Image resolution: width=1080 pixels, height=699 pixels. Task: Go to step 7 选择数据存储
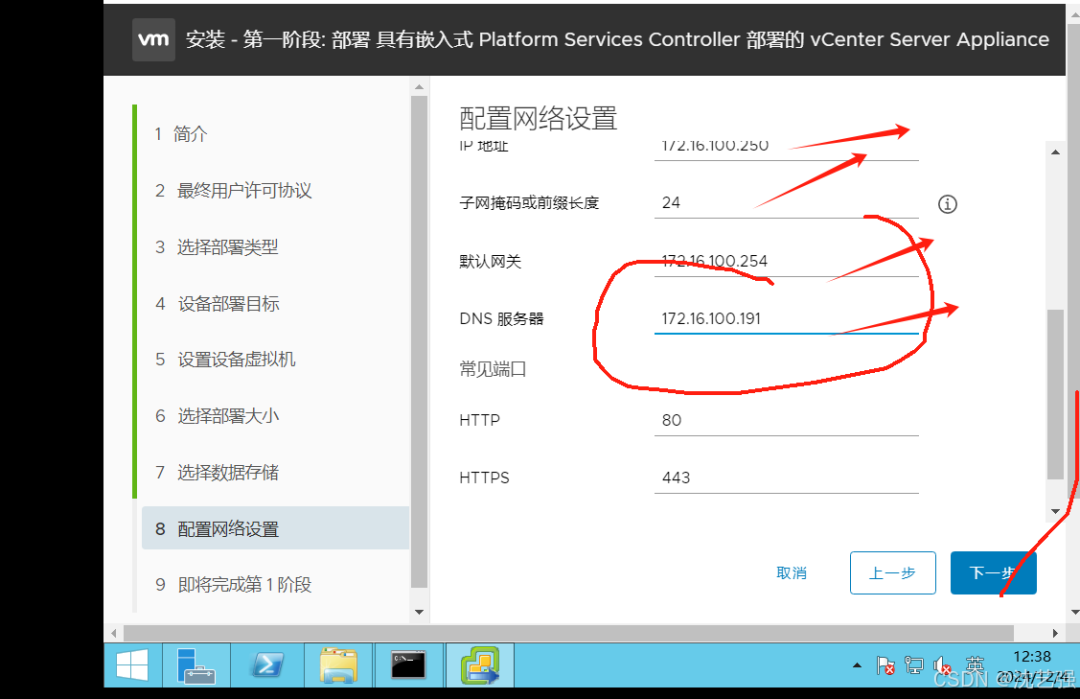coord(217,472)
